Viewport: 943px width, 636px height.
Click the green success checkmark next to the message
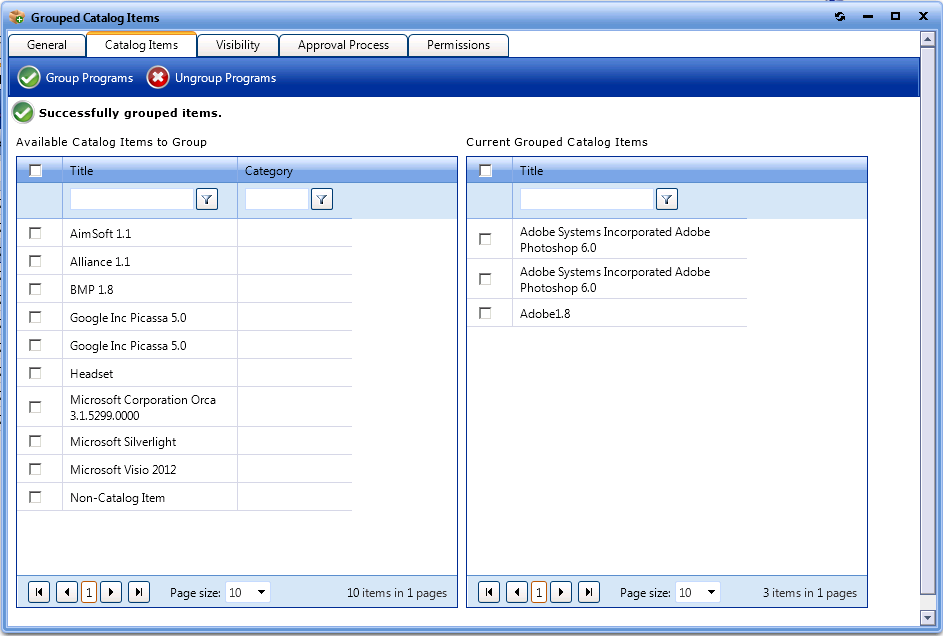pyautogui.click(x=22, y=112)
